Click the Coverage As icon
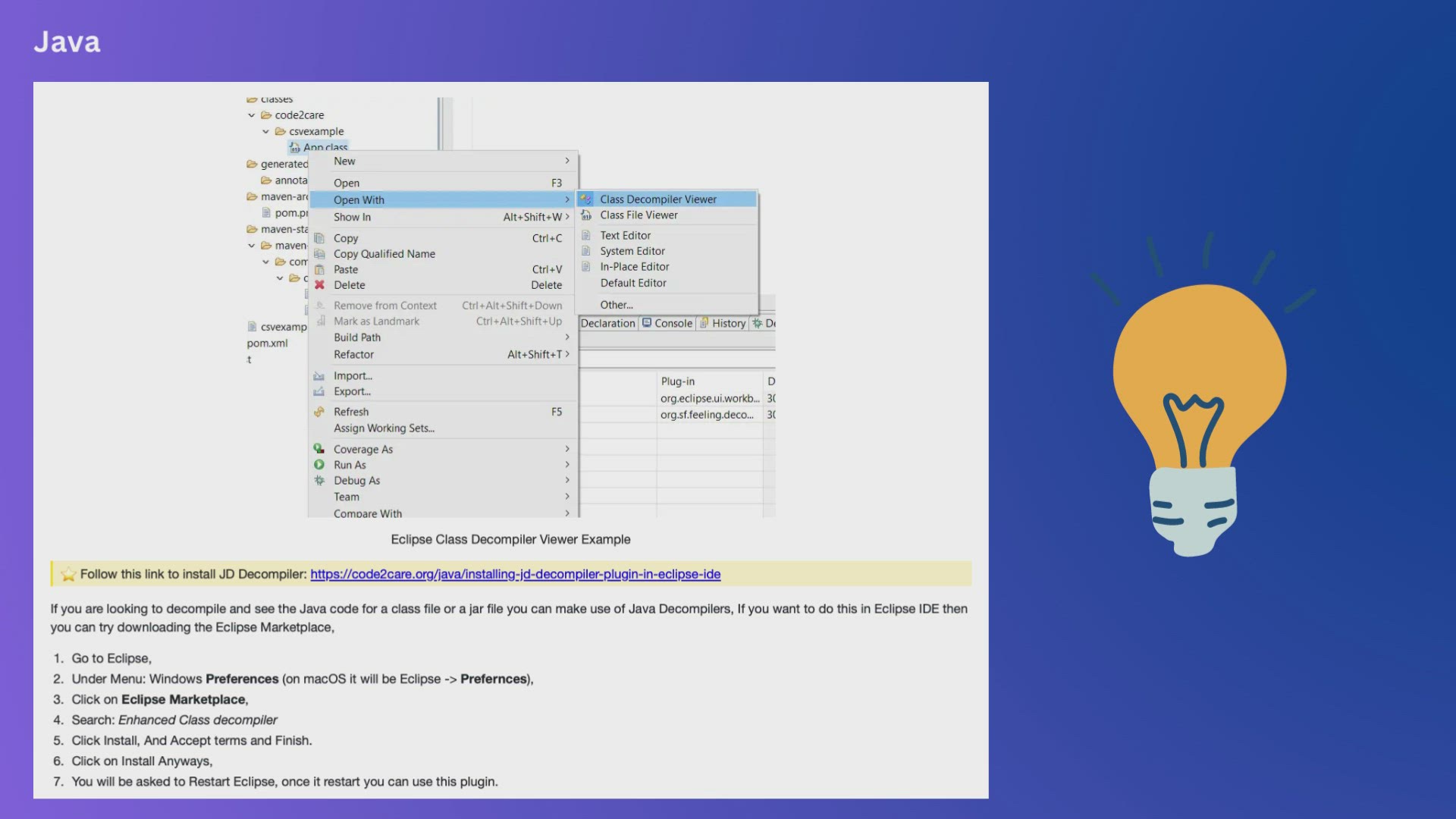Screen dimensions: 1456x819 pos(319,449)
